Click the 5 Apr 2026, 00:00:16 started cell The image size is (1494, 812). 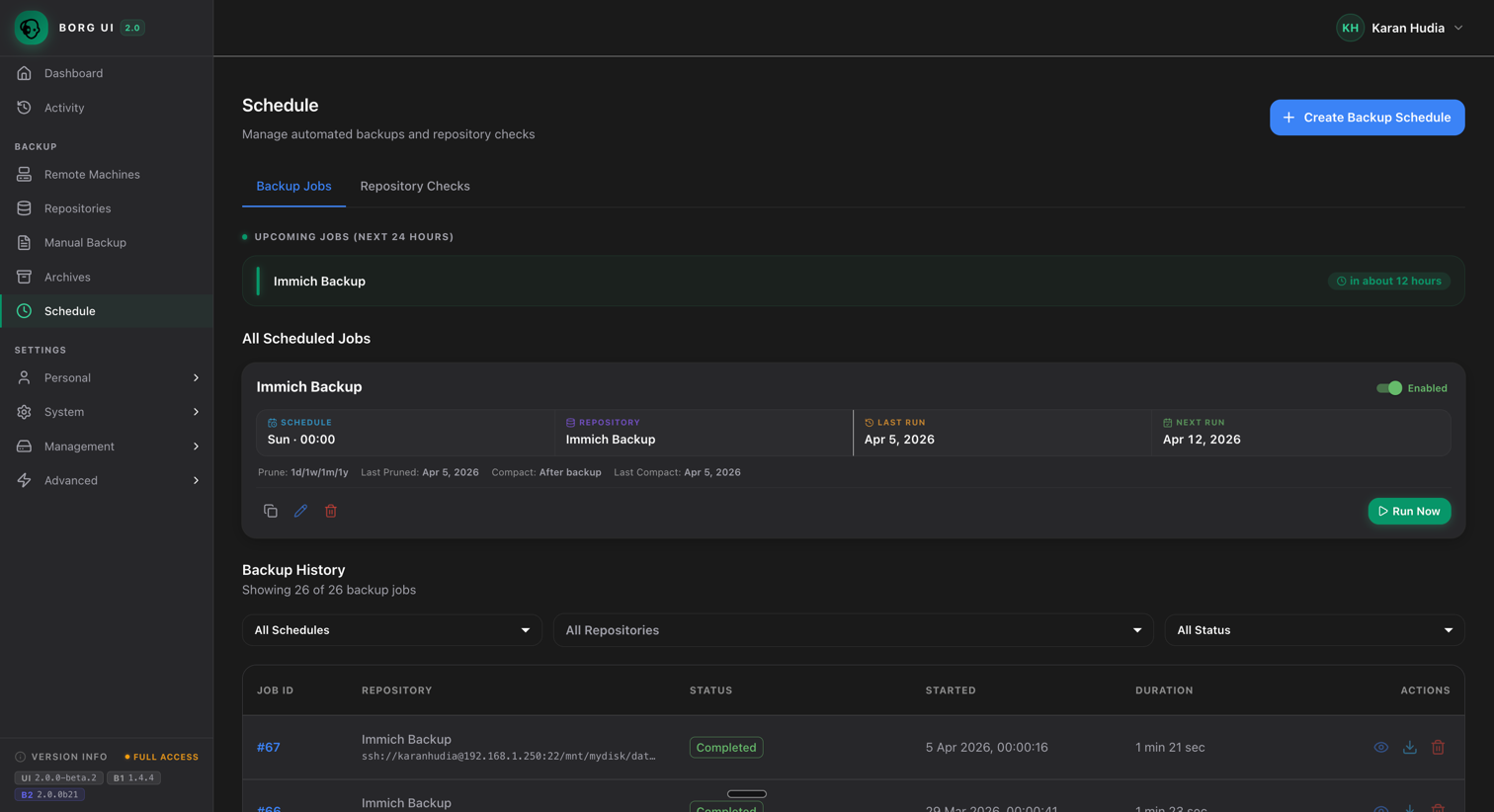(987, 748)
